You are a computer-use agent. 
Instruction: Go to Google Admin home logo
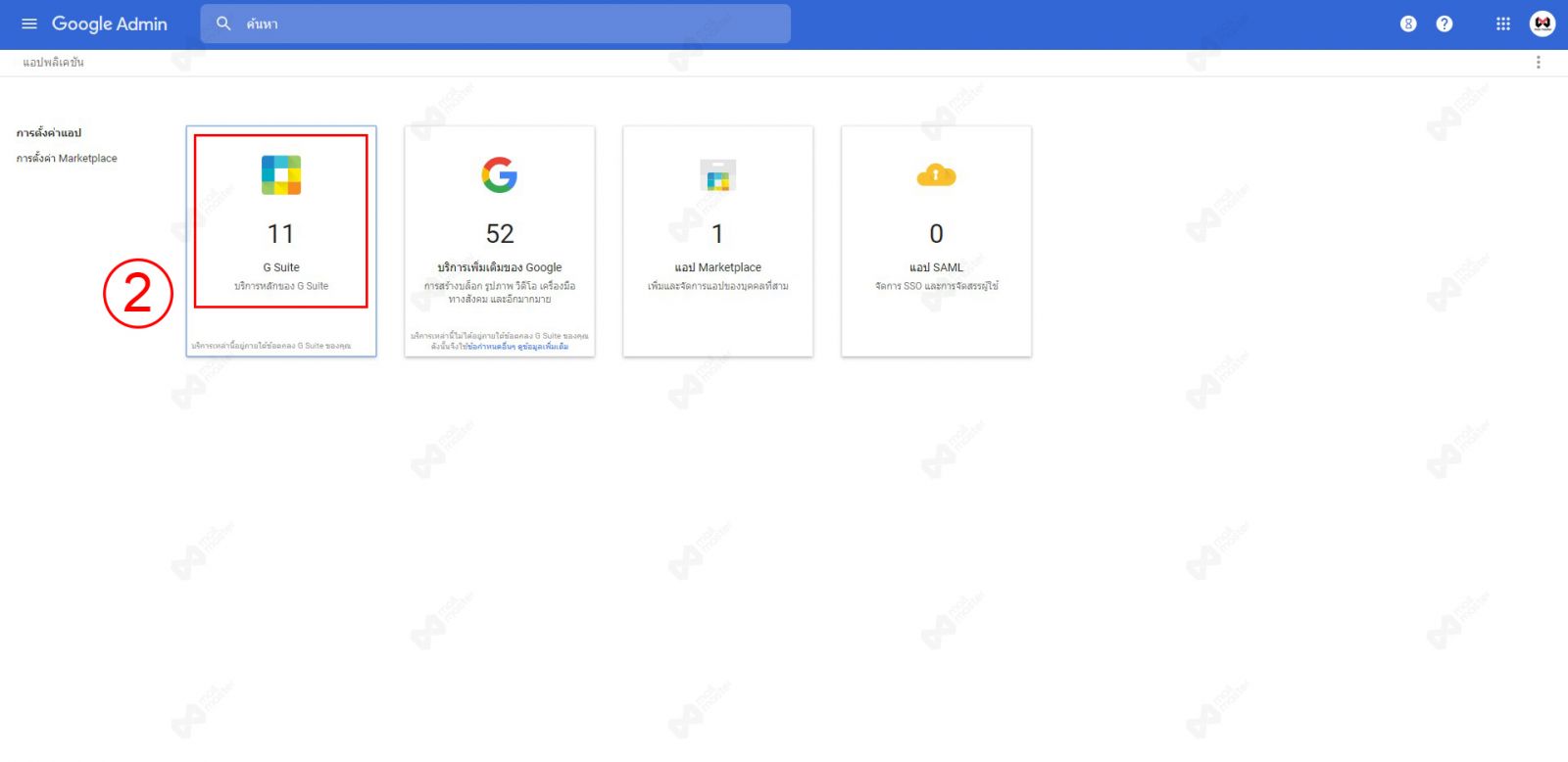click(110, 24)
